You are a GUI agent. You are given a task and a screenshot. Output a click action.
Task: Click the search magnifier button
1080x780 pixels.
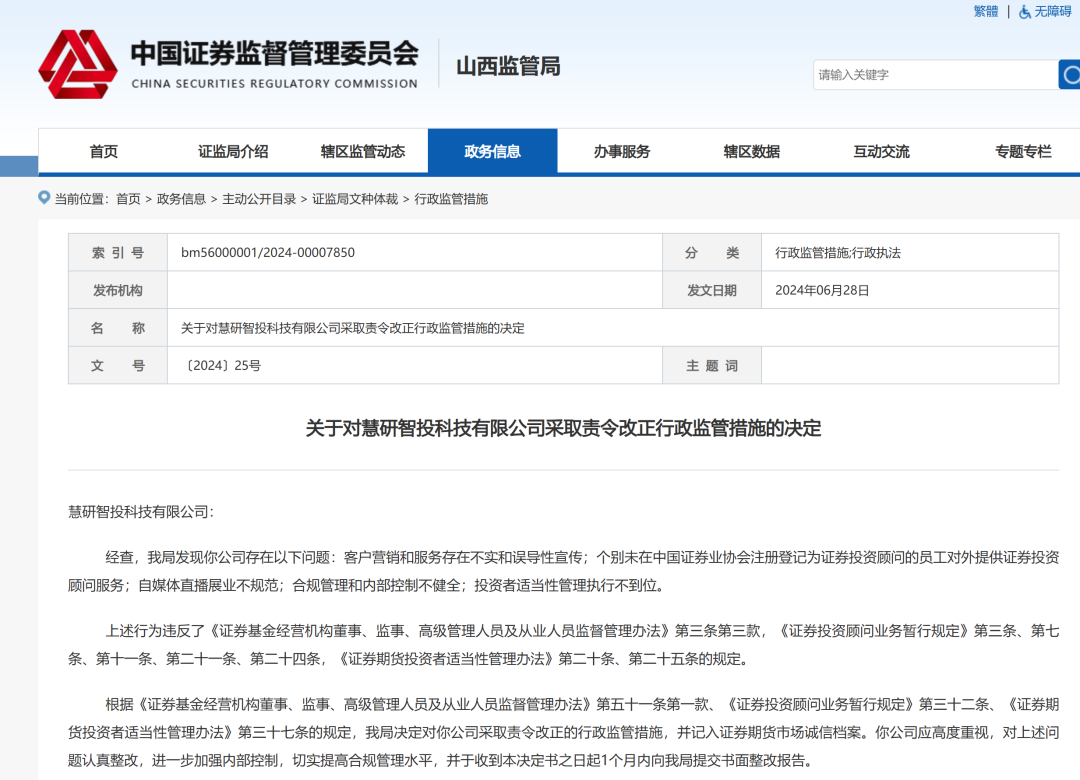pos(1070,75)
